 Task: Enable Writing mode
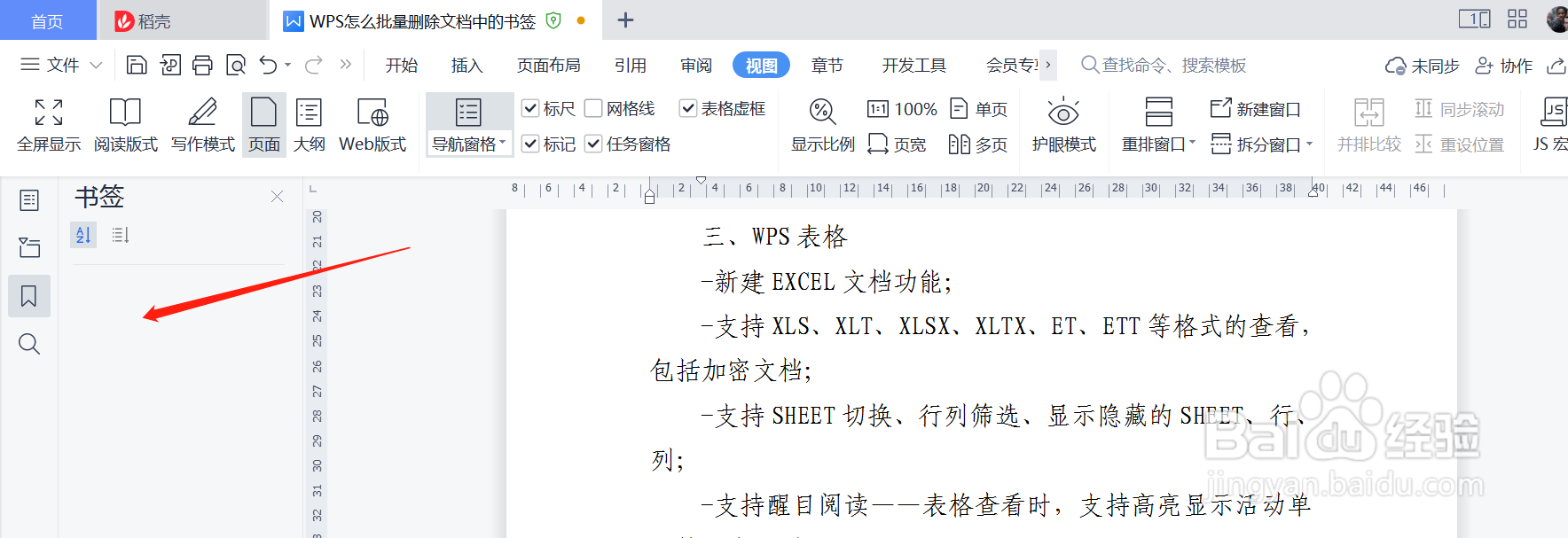pyautogui.click(x=203, y=125)
